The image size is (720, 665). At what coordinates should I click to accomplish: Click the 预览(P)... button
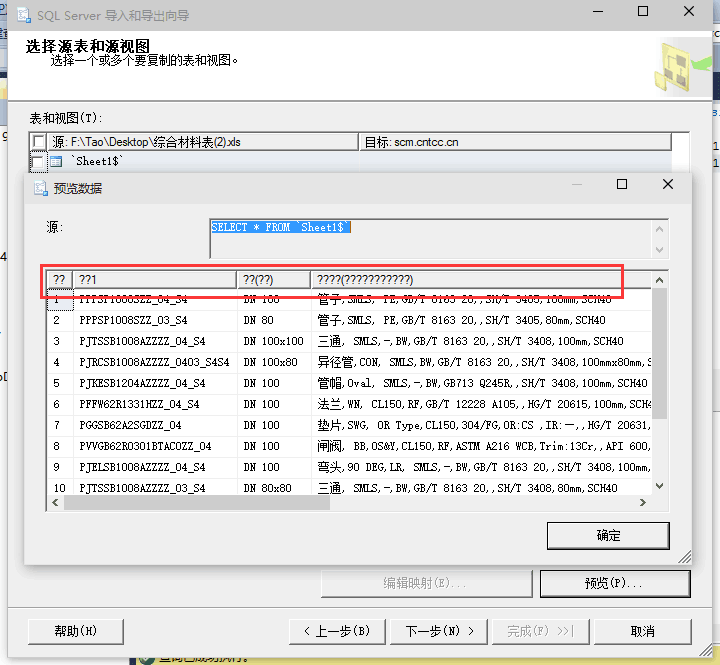615,584
